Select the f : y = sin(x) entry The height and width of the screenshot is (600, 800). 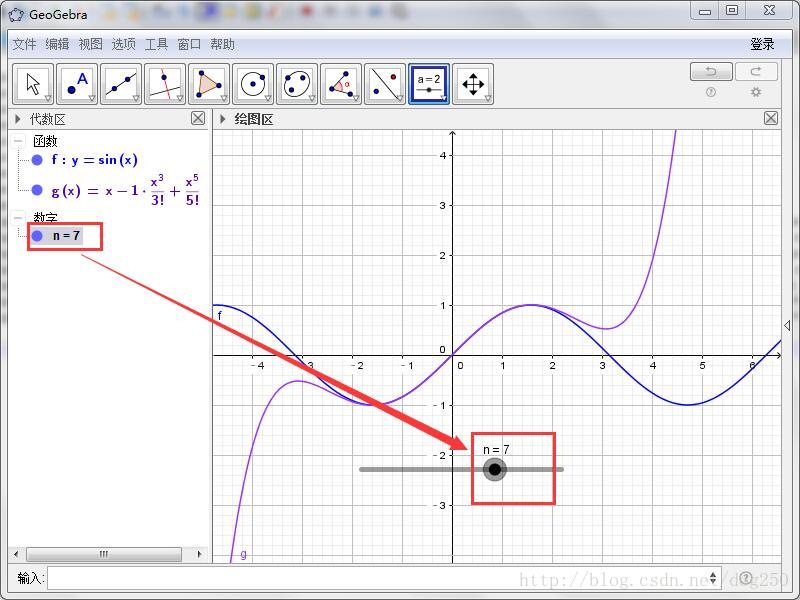pyautogui.click(x=94, y=160)
